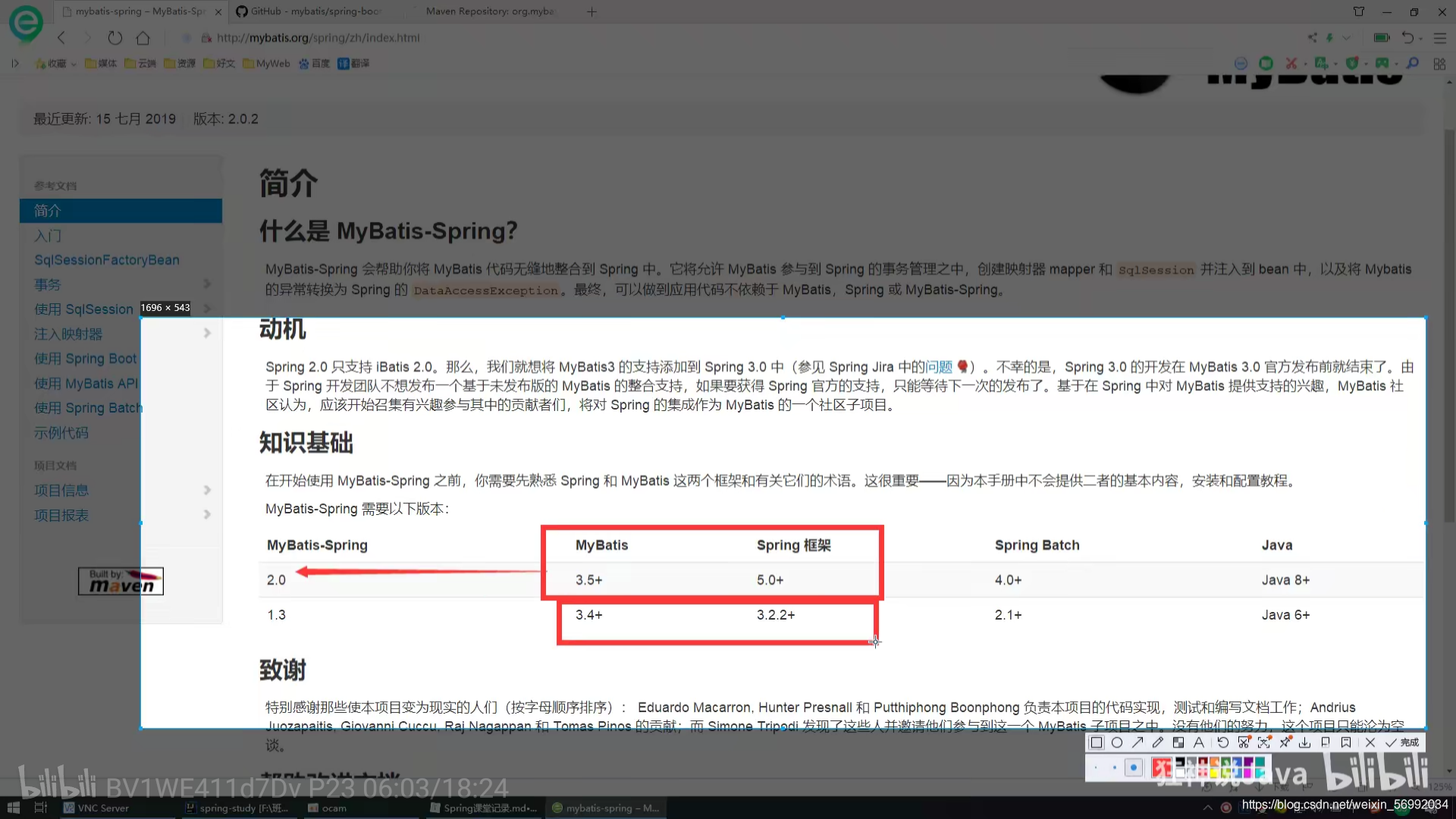Select the ellipse annotation tool

1117,742
